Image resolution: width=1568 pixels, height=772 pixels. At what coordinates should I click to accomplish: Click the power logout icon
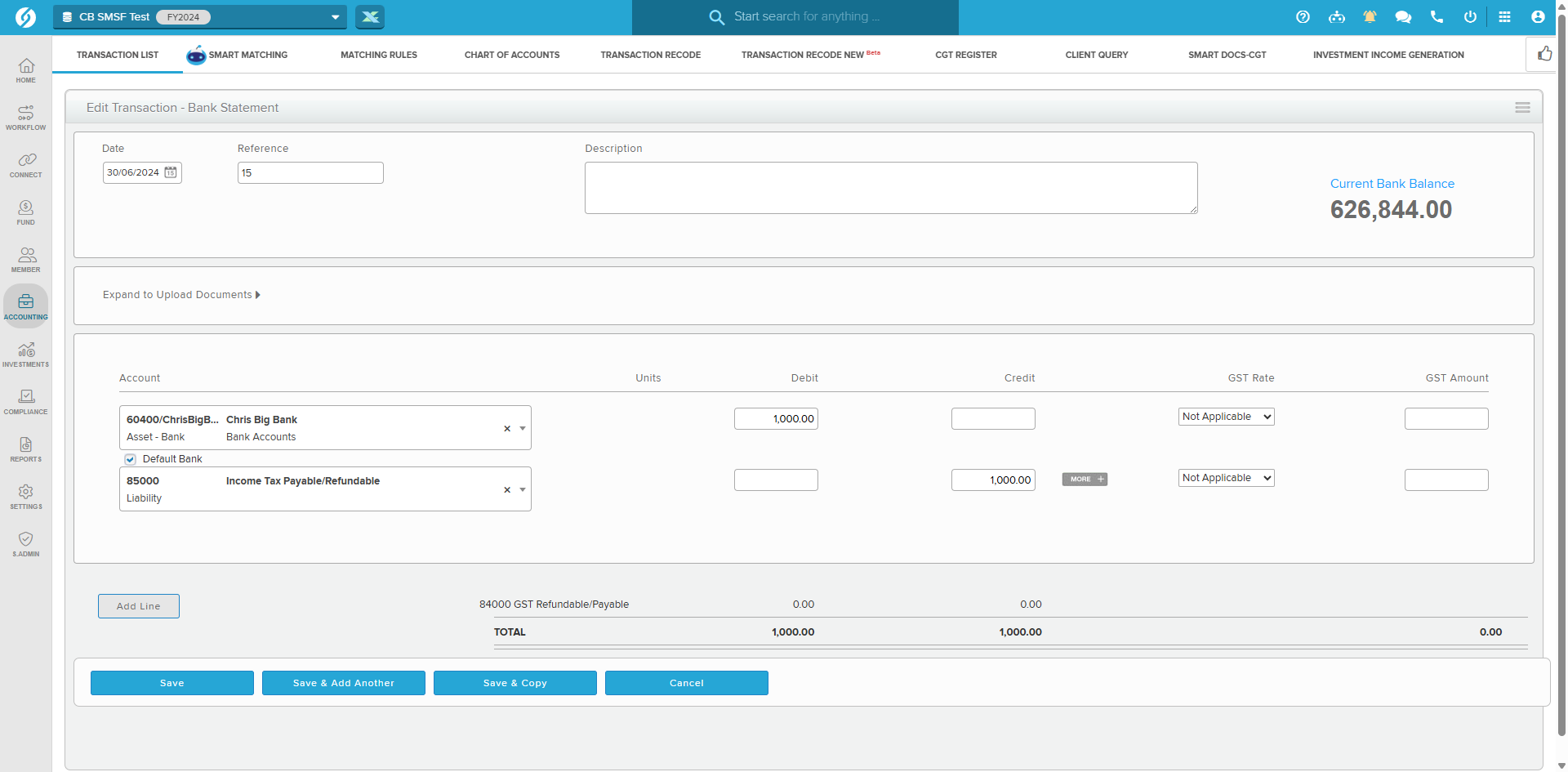[x=1470, y=17]
